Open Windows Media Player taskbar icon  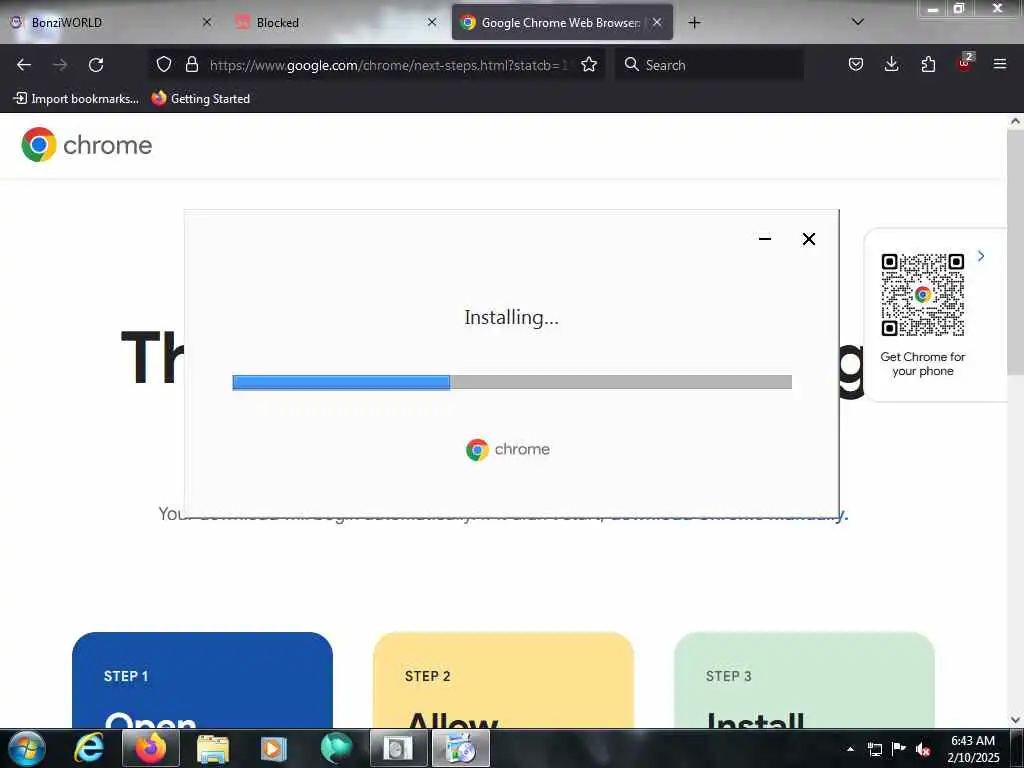click(x=274, y=748)
